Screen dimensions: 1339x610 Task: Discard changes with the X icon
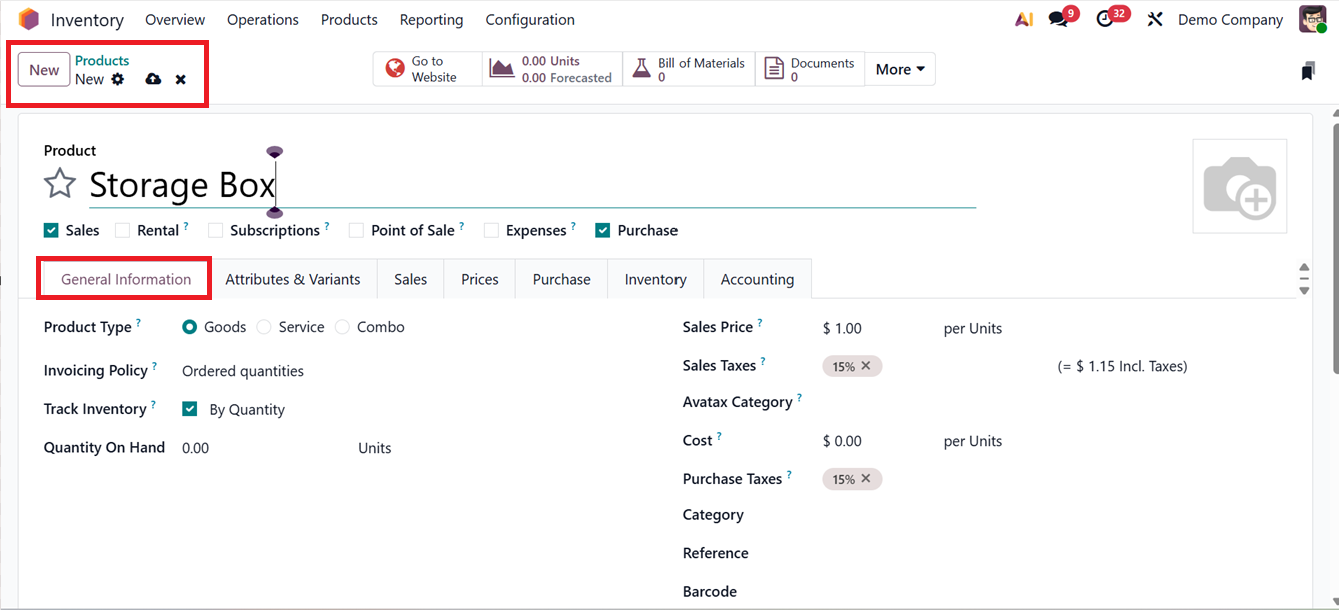(180, 79)
